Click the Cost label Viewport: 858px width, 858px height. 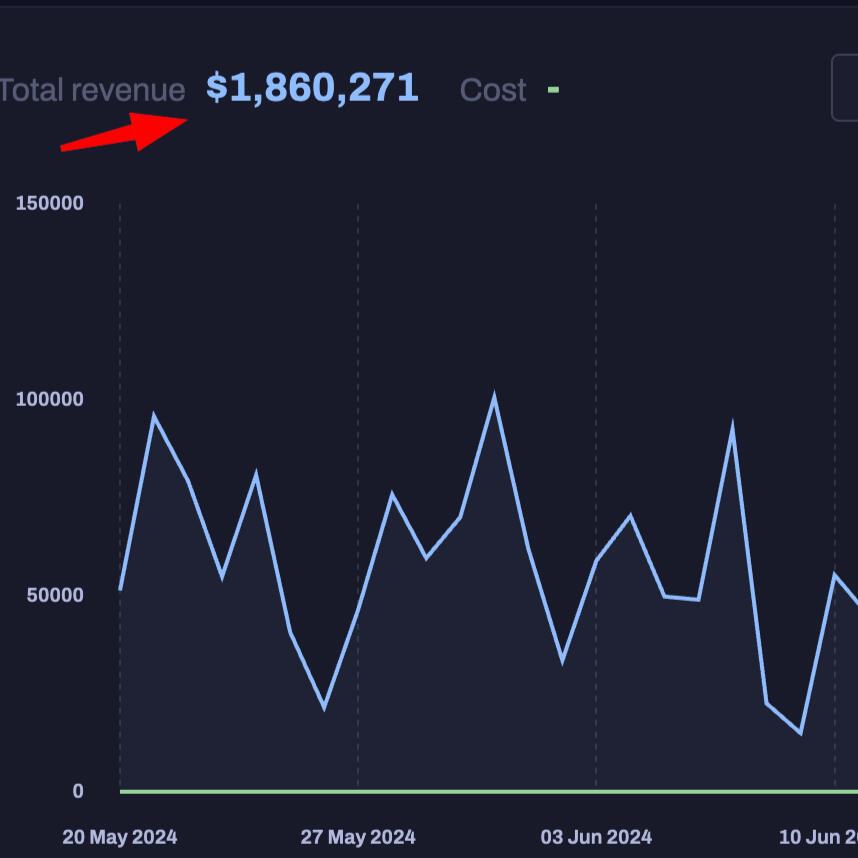point(492,90)
